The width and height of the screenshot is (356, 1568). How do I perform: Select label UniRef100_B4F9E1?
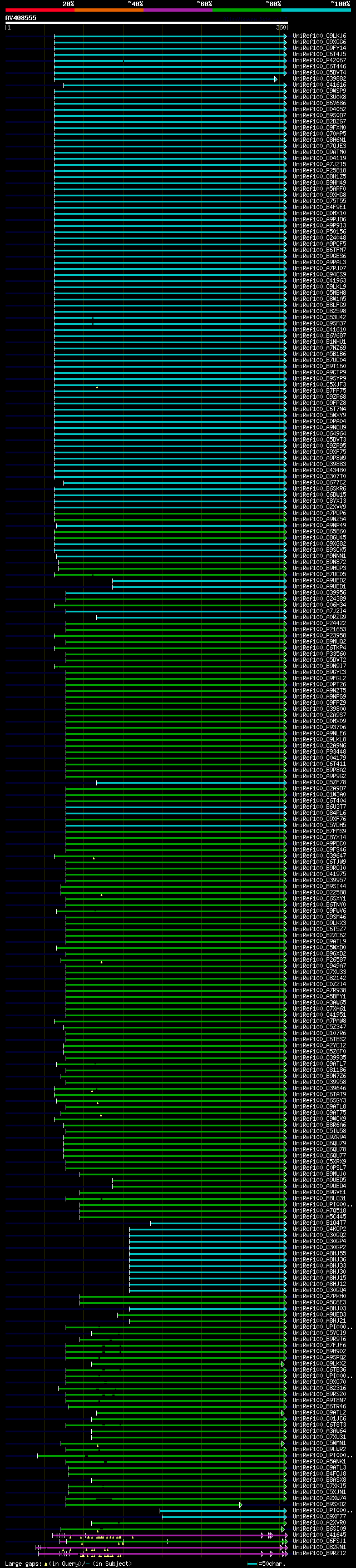(x=319, y=207)
